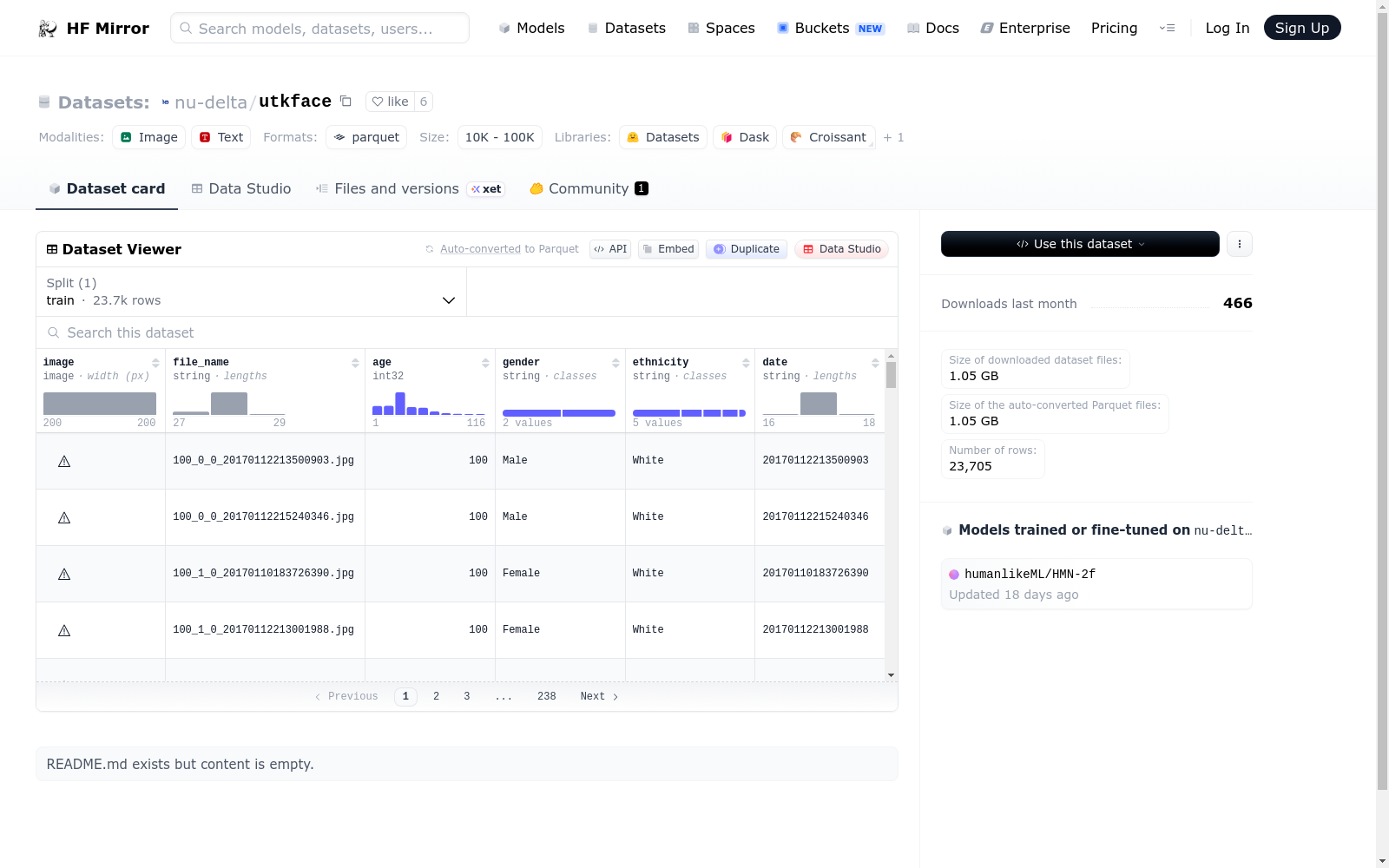Duplicate this dataset

click(x=747, y=249)
